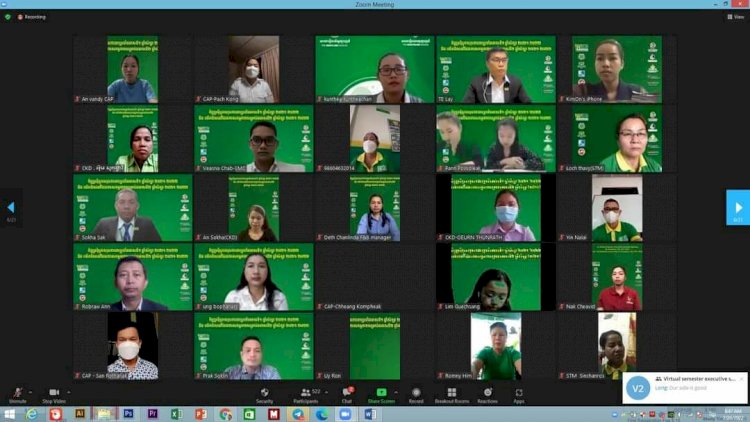Select Lim Guechsang video tile
This screenshot has height=422, width=750.
496,277
